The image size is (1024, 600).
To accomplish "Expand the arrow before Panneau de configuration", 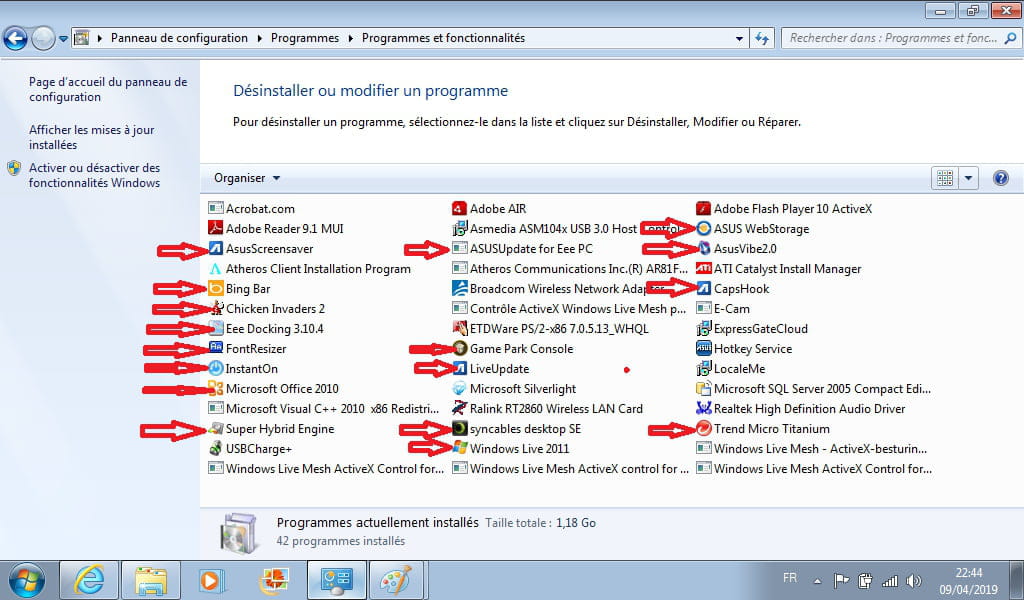I will coord(100,39).
